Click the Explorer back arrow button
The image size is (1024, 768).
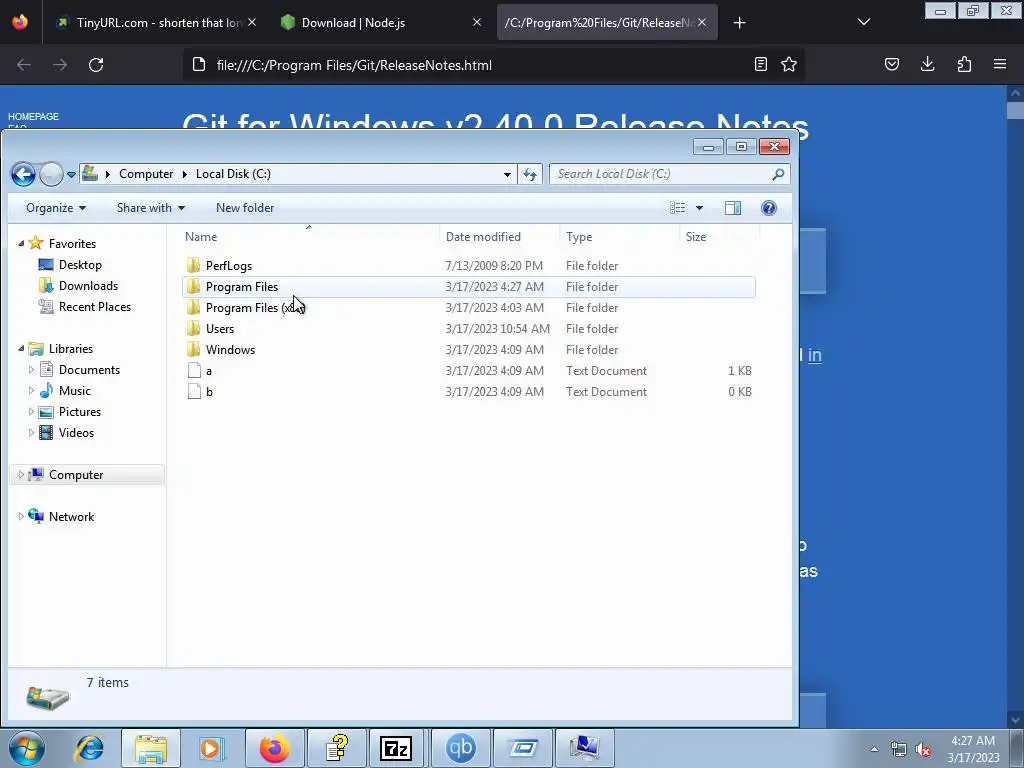pos(24,174)
